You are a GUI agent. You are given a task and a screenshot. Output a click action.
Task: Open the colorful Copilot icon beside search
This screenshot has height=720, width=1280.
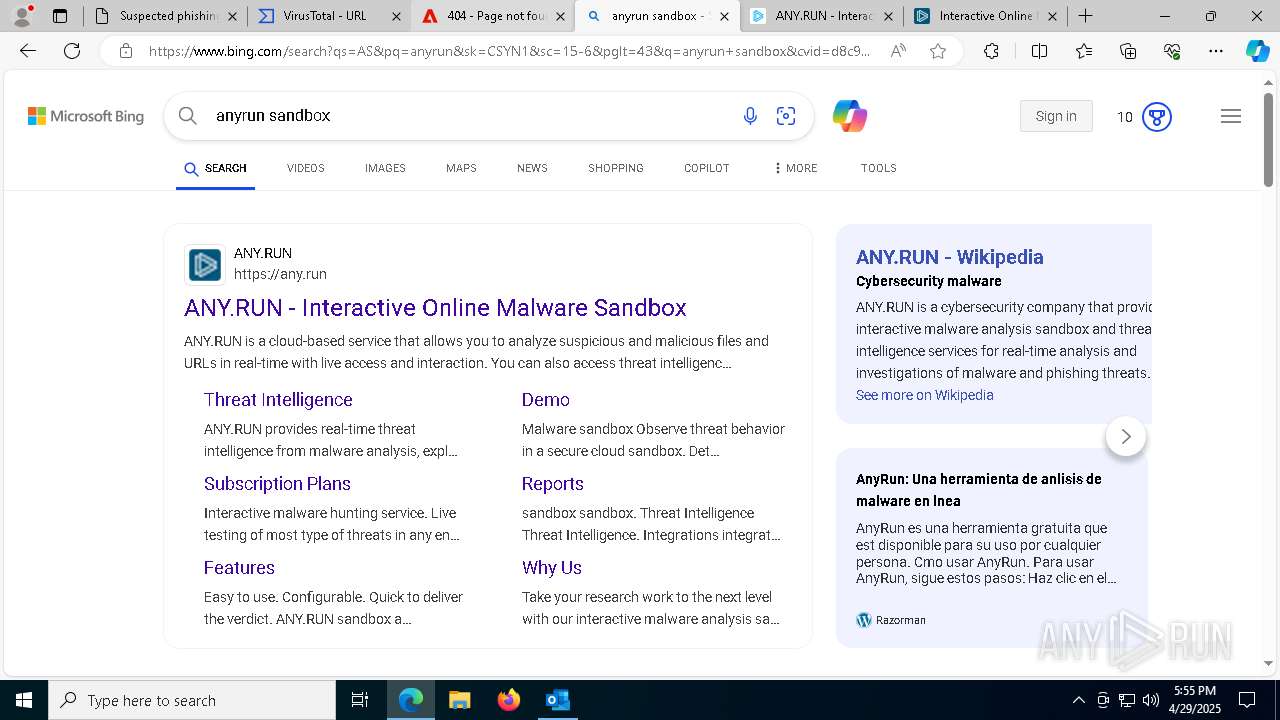pyautogui.click(x=849, y=116)
